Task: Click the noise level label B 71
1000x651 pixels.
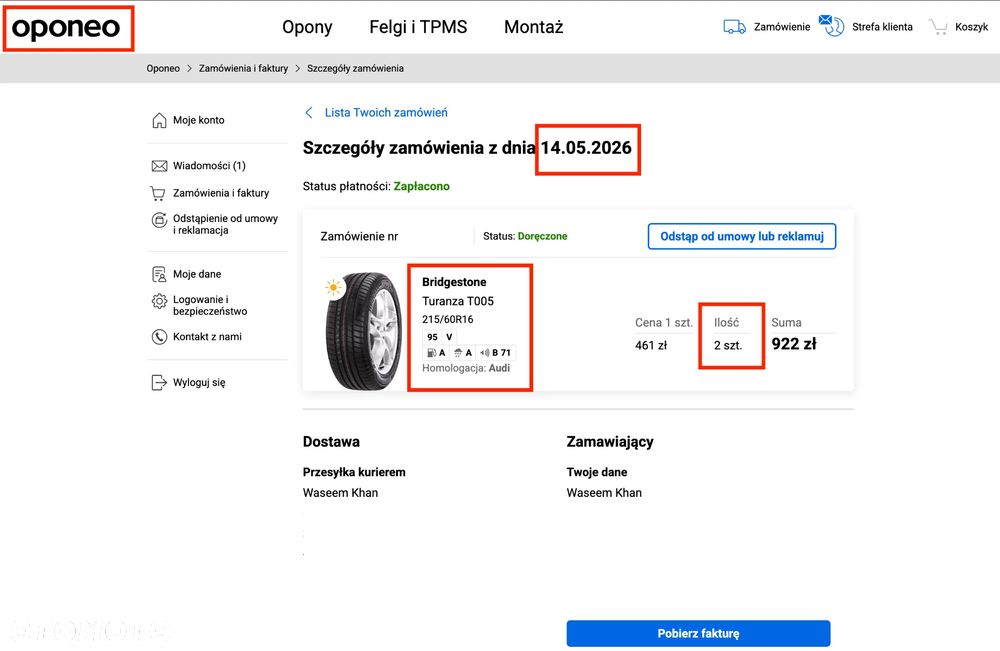Action: [x=496, y=353]
